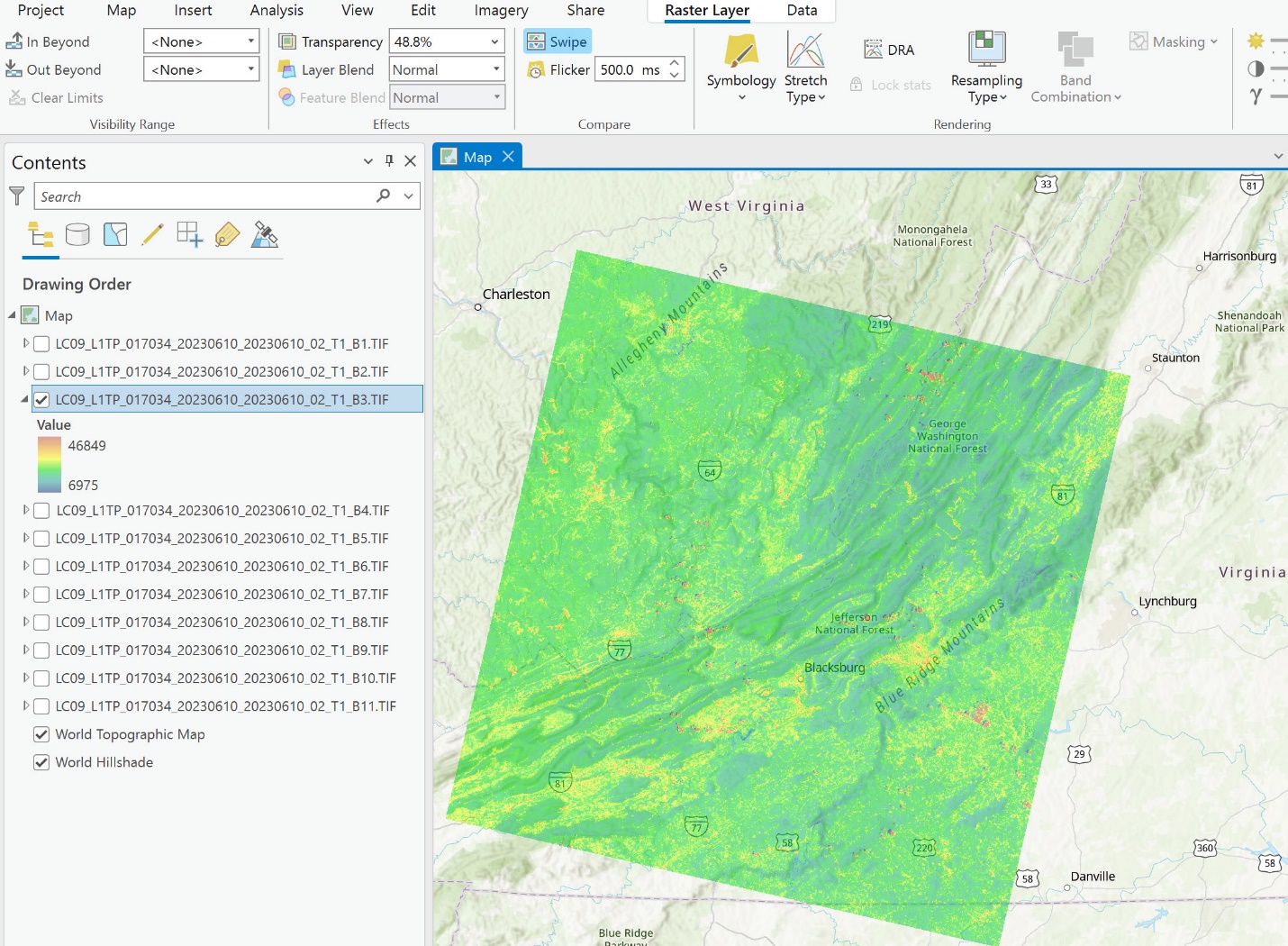The width and height of the screenshot is (1288, 946).
Task: Uncheck World Hillshade layer
Action: tap(41, 762)
